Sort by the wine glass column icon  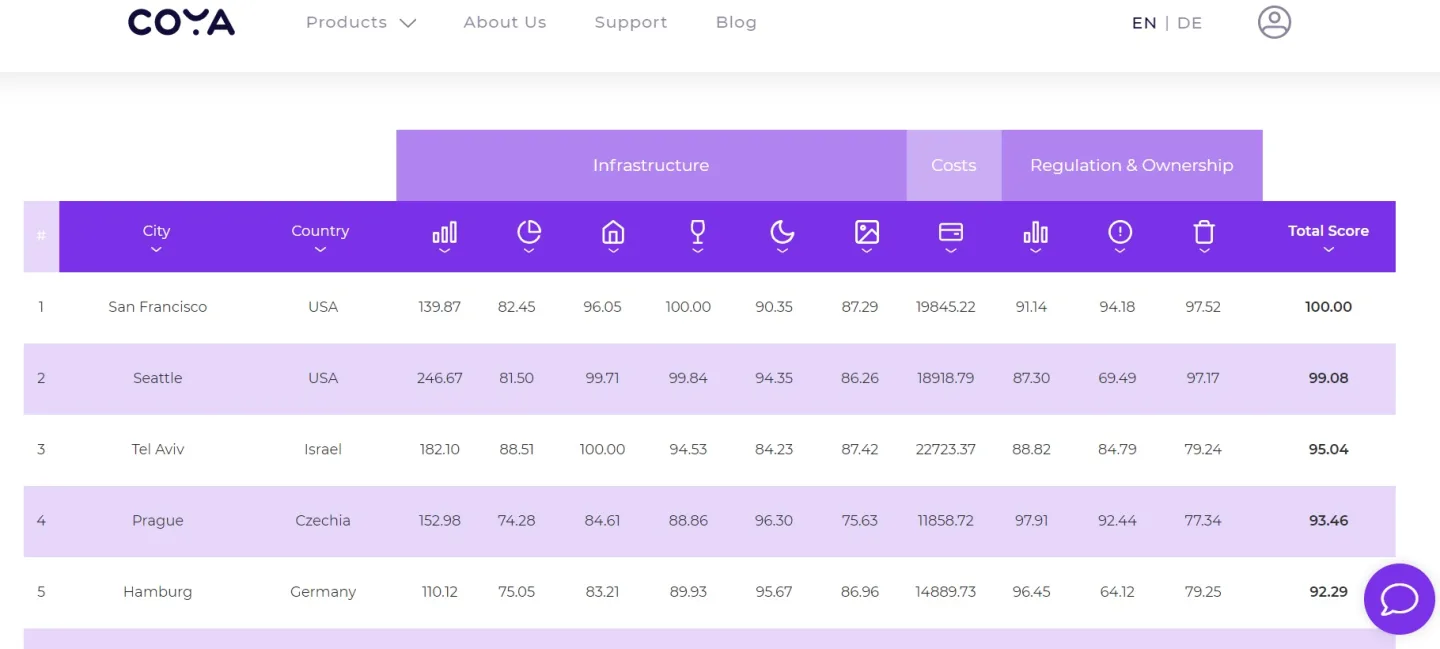tap(698, 236)
